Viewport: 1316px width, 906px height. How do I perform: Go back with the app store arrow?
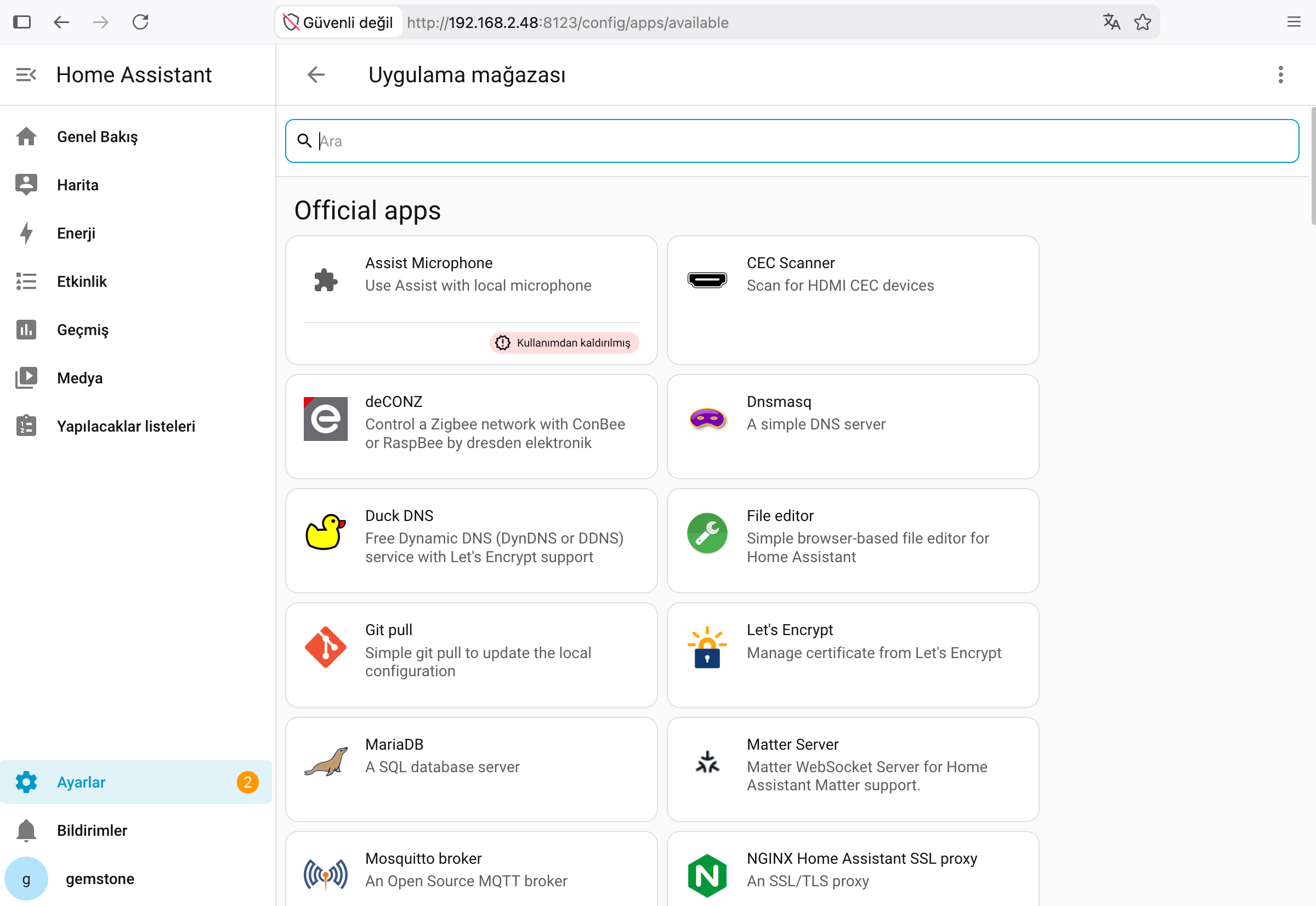pyautogui.click(x=316, y=75)
